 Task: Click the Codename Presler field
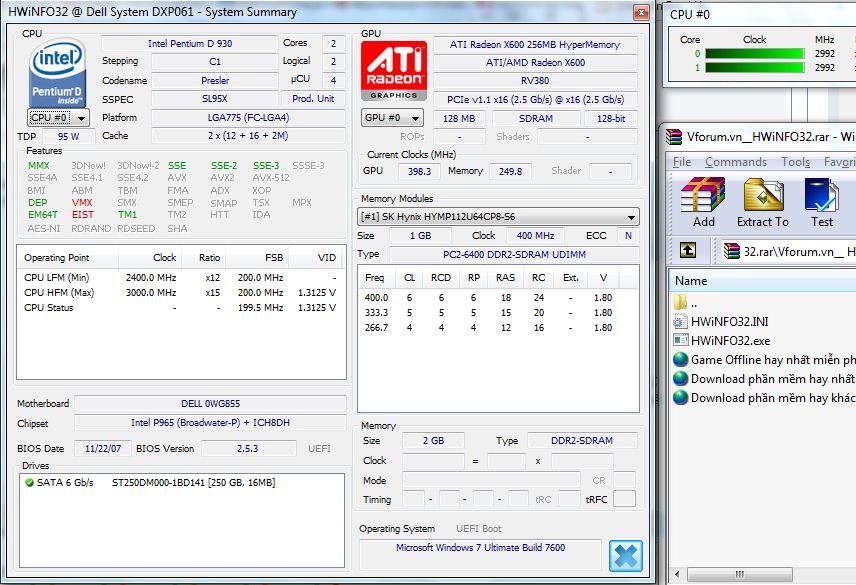(215, 81)
